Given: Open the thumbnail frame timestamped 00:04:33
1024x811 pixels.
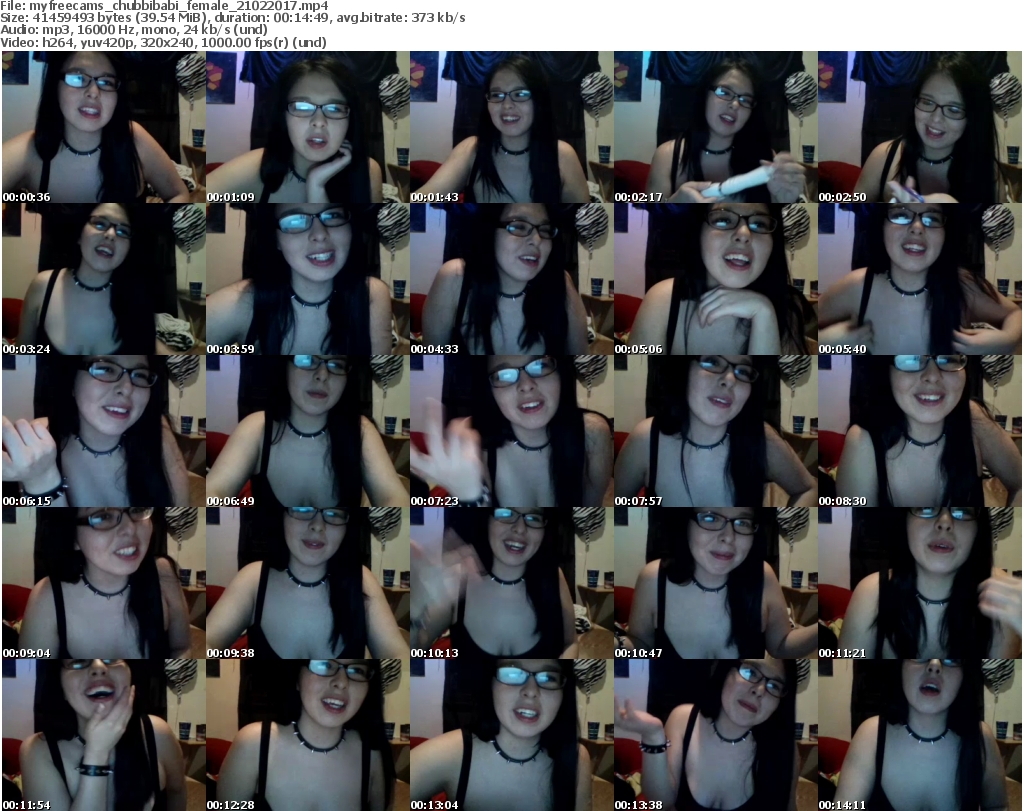Looking at the screenshot, I should [x=511, y=279].
